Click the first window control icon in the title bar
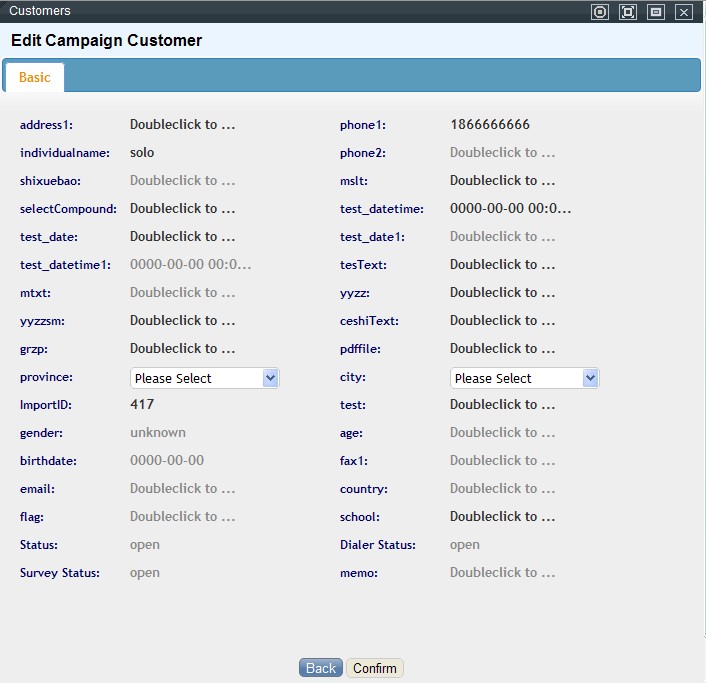 pos(600,12)
